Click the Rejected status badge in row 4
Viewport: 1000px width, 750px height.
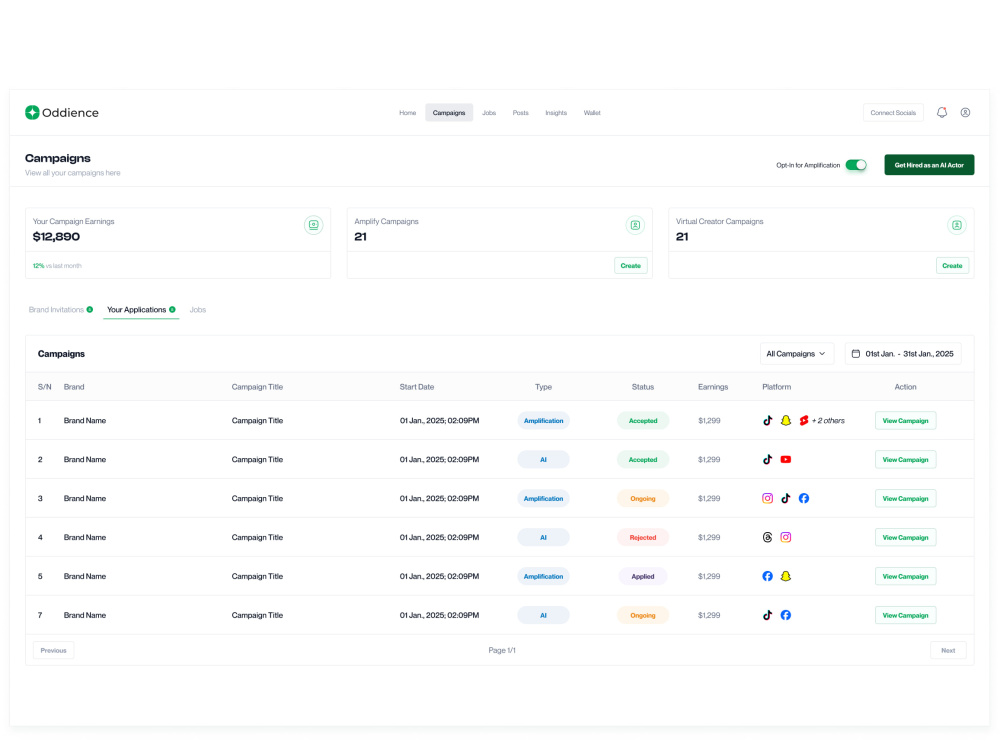point(642,537)
